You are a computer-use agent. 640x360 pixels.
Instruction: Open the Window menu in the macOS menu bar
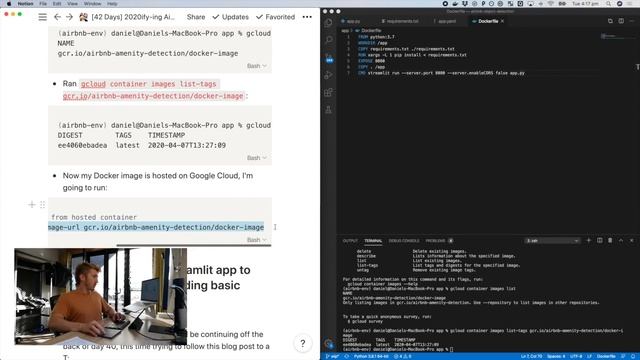tap(92, 4)
